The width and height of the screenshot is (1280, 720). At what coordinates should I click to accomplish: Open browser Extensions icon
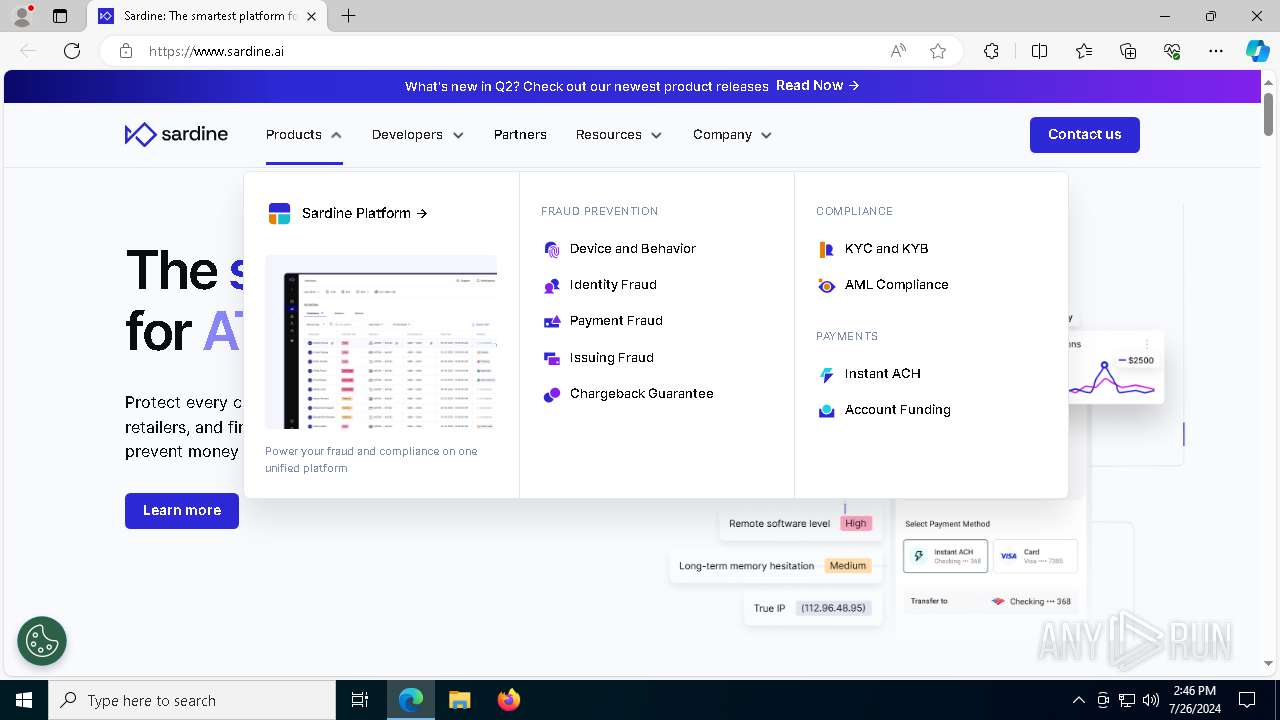point(991,51)
